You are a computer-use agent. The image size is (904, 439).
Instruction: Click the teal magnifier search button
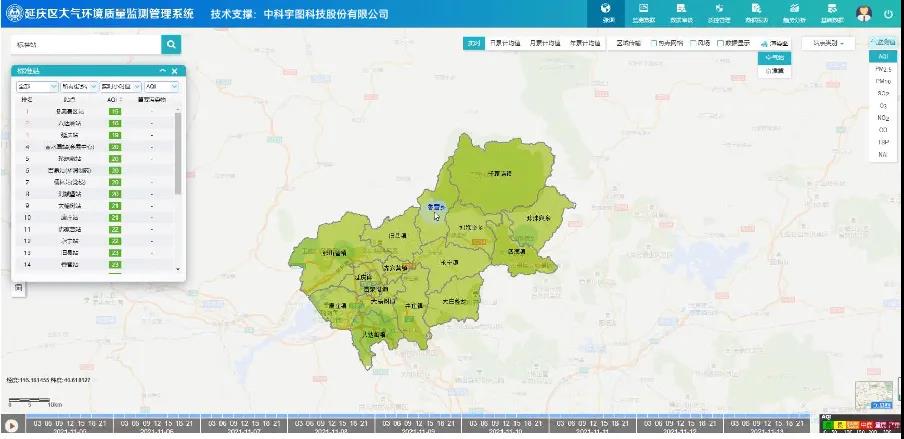(171, 44)
